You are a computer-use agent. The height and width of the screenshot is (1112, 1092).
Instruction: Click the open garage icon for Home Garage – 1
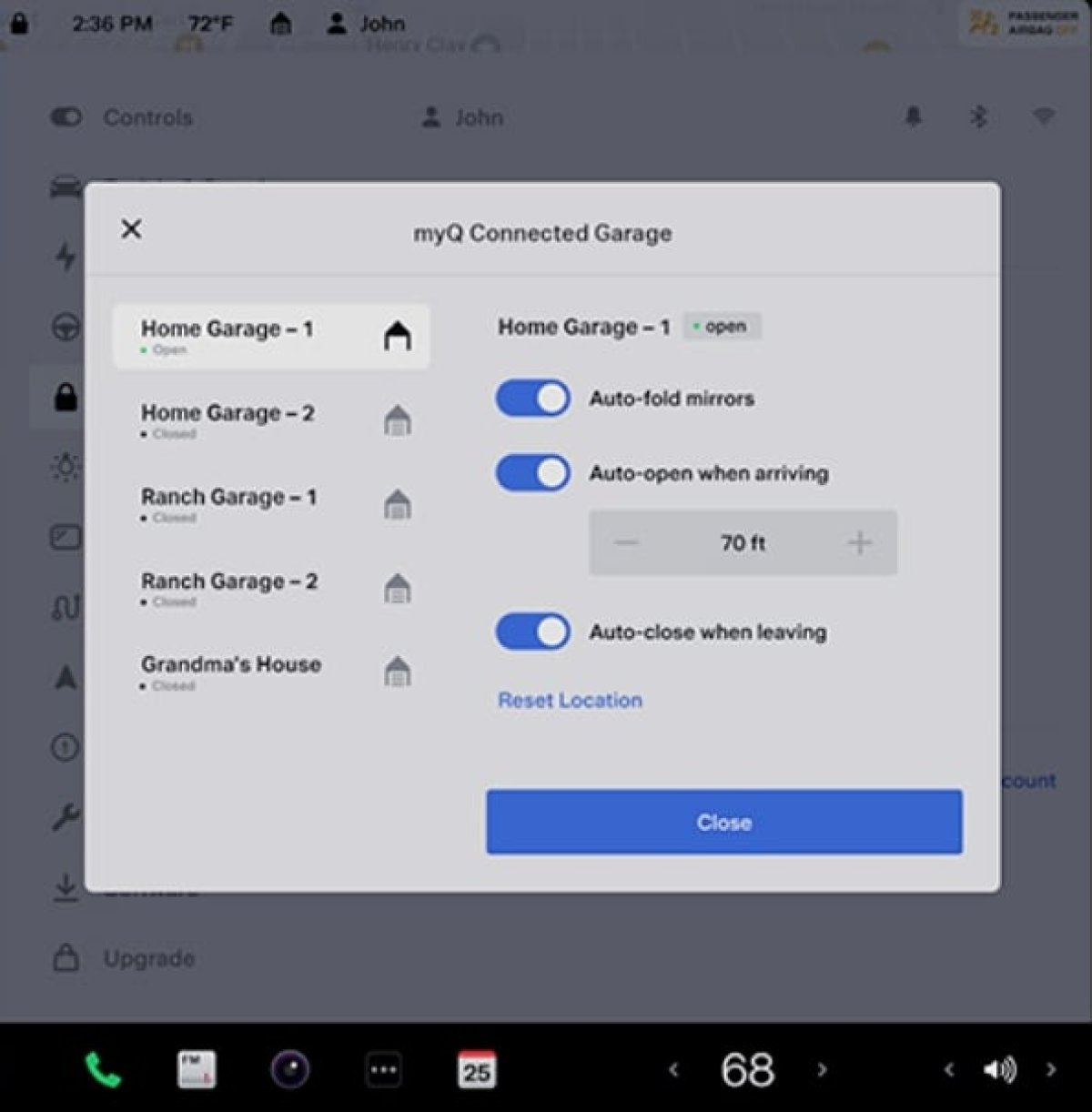(x=398, y=336)
